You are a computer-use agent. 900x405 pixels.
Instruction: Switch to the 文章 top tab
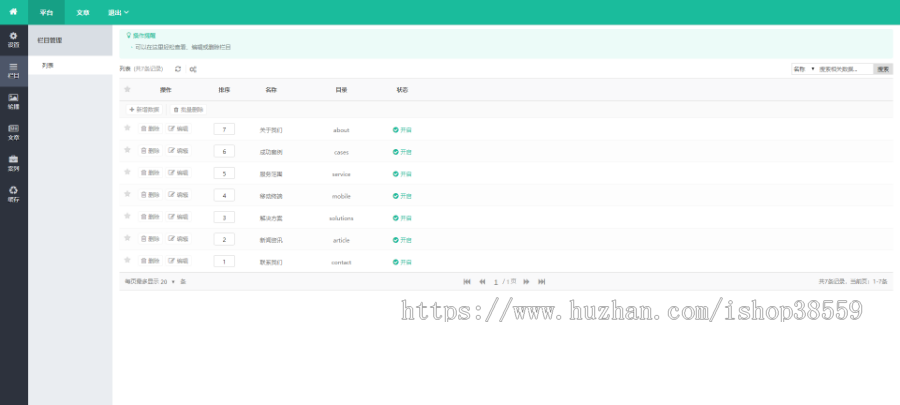pos(83,12)
